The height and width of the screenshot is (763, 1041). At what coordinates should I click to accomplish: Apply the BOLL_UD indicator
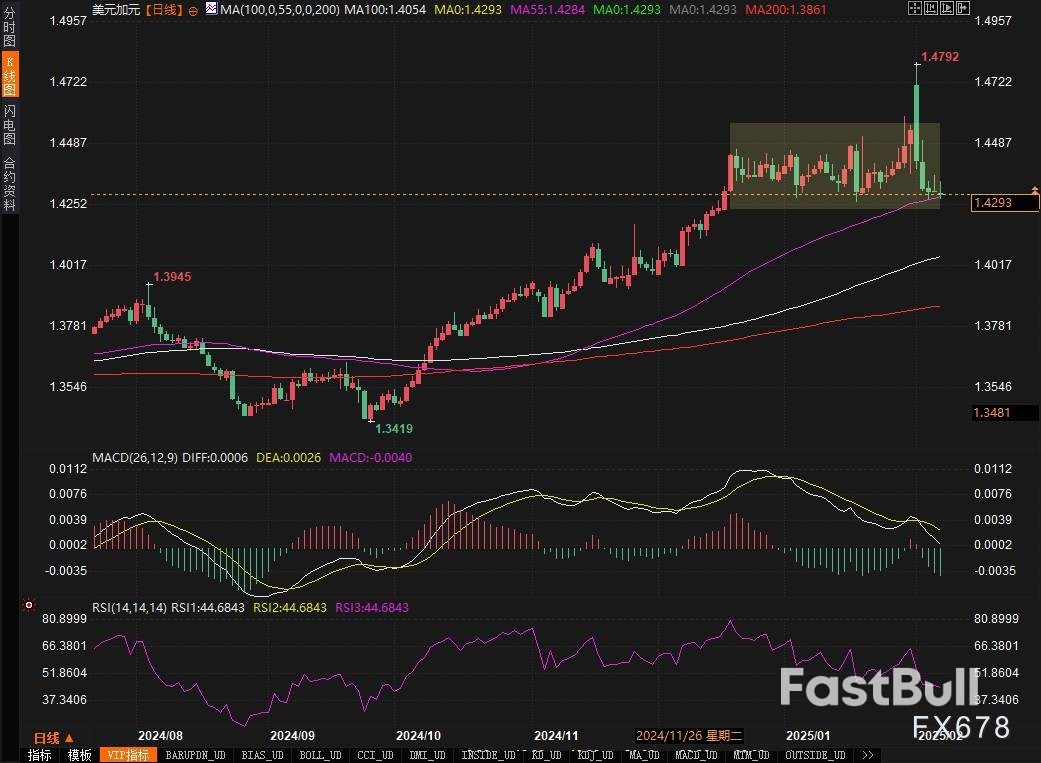320,755
